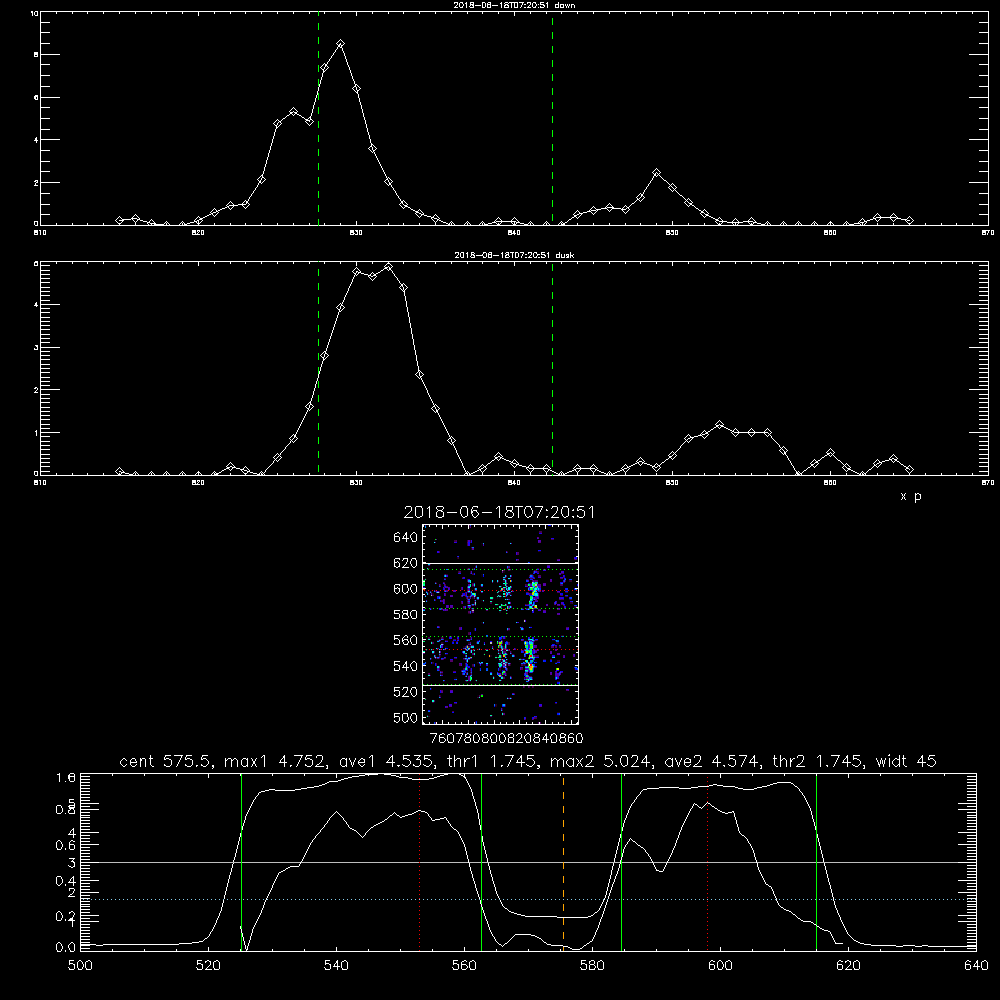
Task: Click the "620" x-axis label on the bottom plot
Action: (x=848, y=966)
